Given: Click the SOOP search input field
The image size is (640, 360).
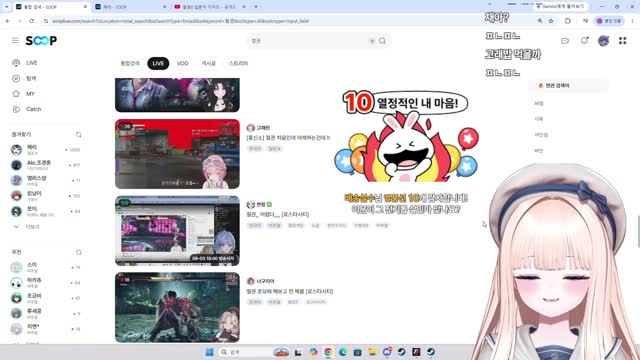Looking at the screenshot, I should click(x=309, y=41).
